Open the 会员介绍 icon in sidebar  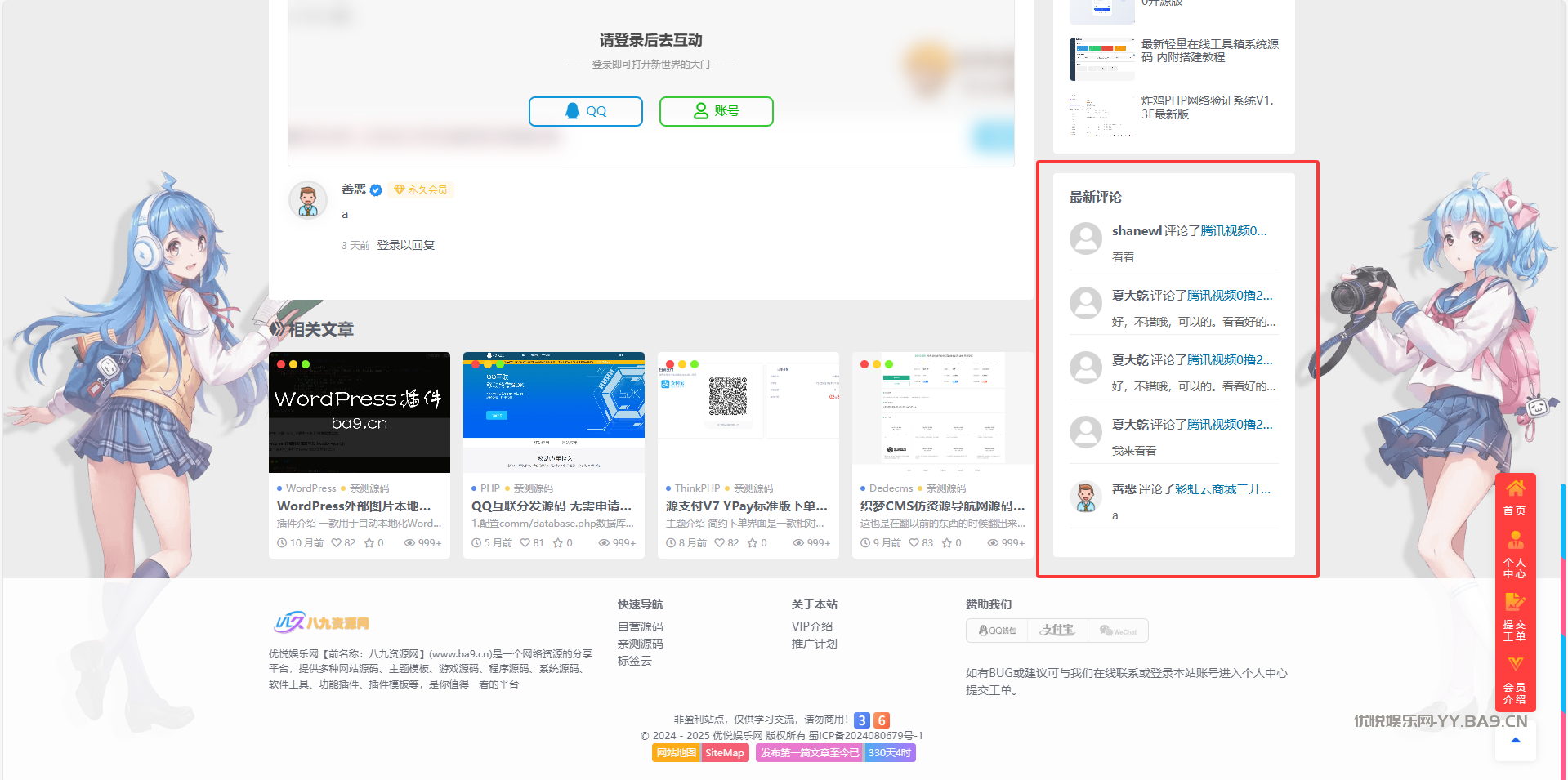(x=1515, y=680)
